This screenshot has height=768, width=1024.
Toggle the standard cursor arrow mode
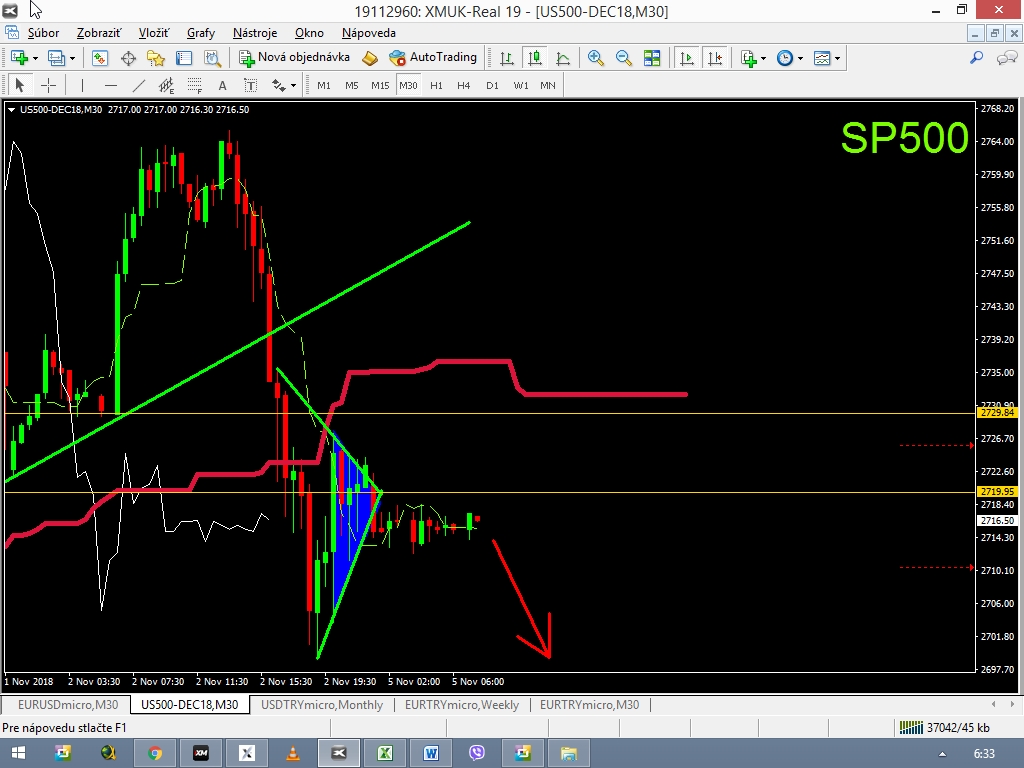[20, 86]
